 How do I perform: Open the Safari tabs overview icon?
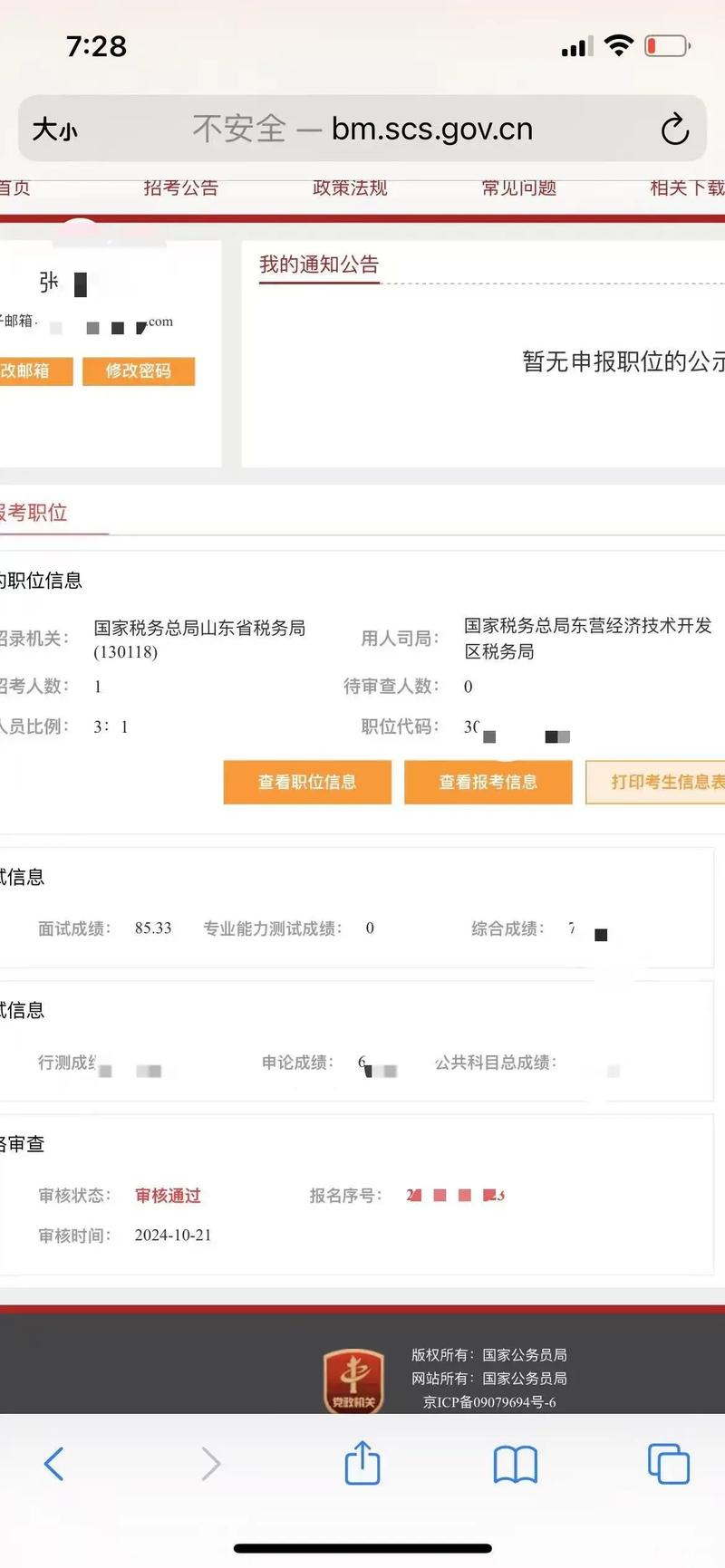point(669,1464)
